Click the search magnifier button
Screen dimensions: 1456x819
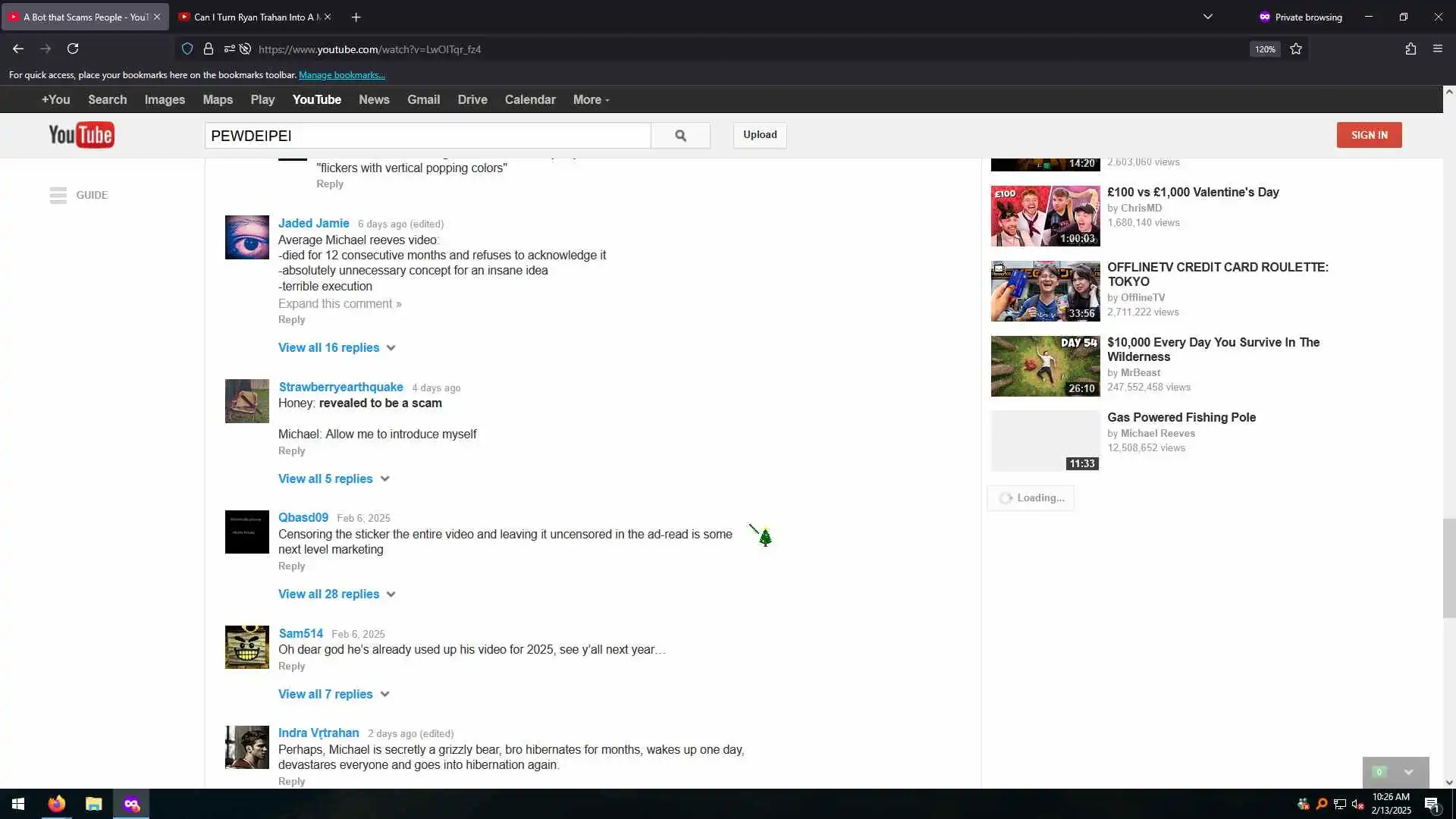680,135
